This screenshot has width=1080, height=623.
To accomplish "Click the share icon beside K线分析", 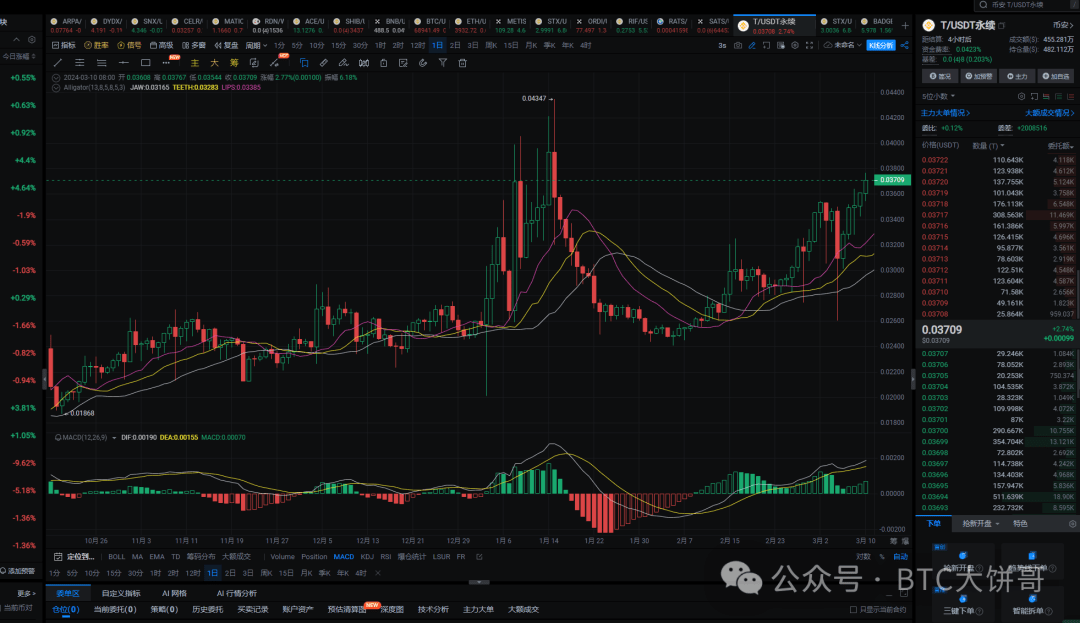I will click(x=907, y=46).
